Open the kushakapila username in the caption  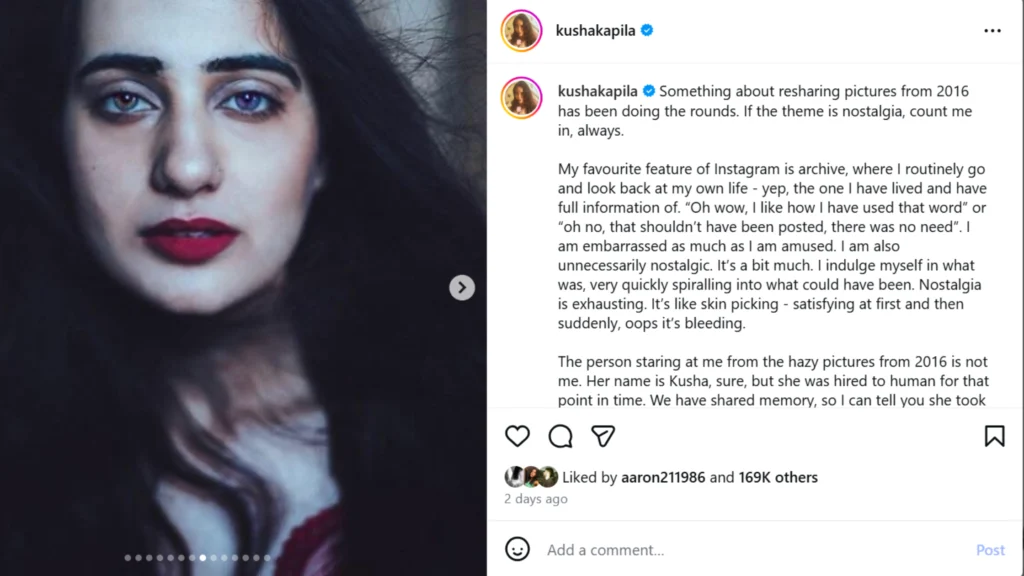click(598, 91)
